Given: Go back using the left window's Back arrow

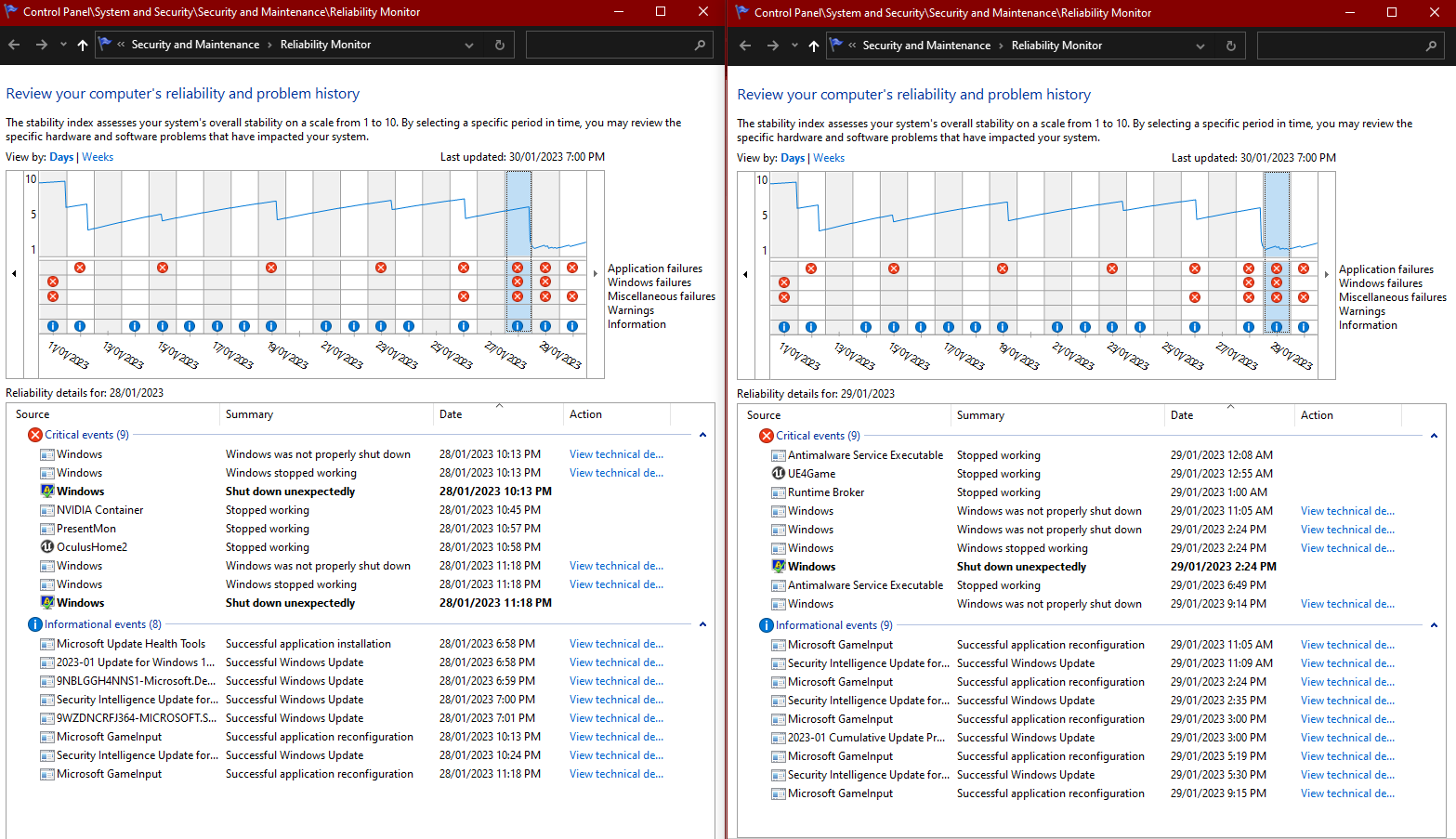Looking at the screenshot, I should tap(14, 45).
